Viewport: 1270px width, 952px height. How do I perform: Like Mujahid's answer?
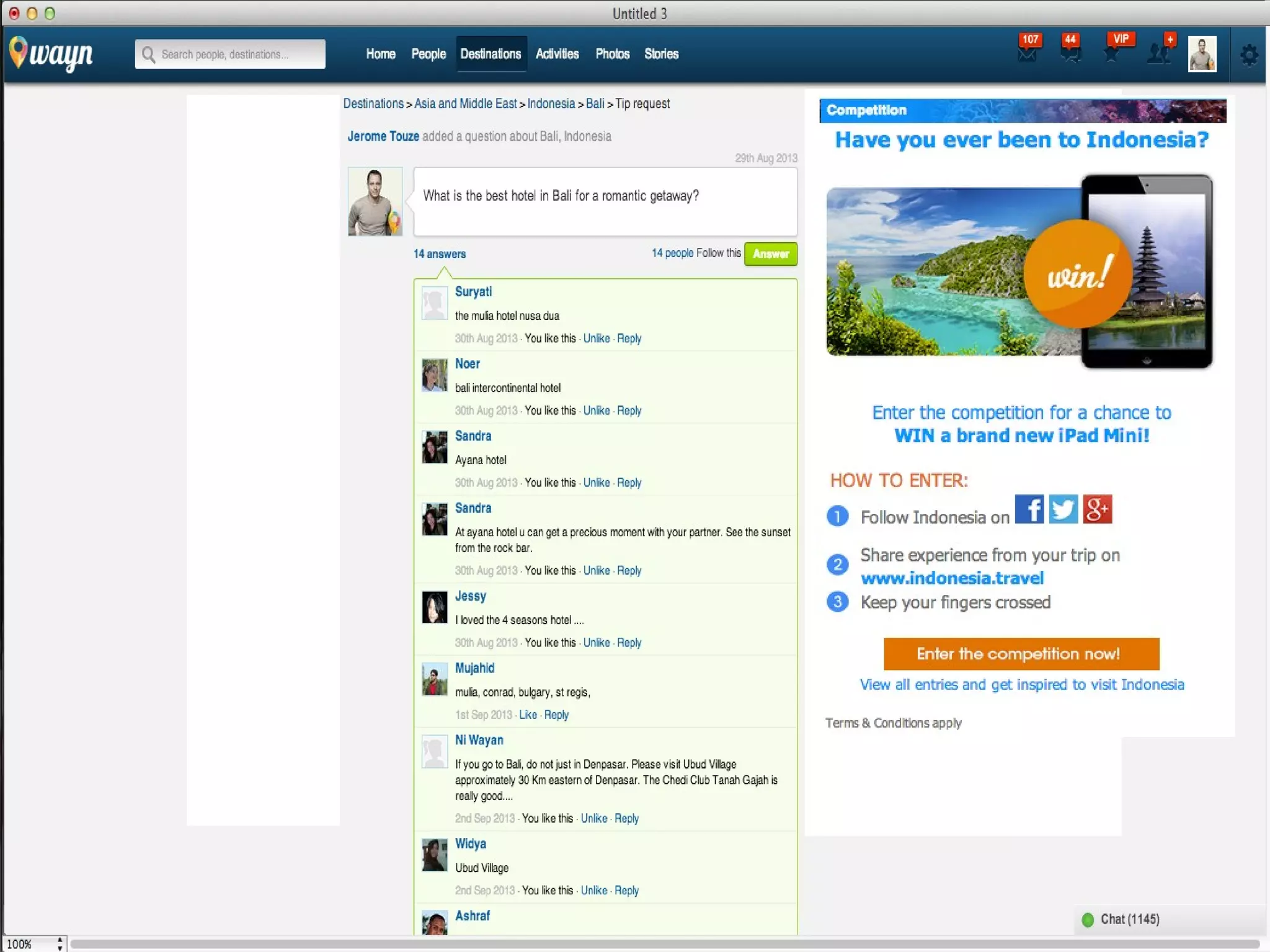pyautogui.click(x=528, y=715)
